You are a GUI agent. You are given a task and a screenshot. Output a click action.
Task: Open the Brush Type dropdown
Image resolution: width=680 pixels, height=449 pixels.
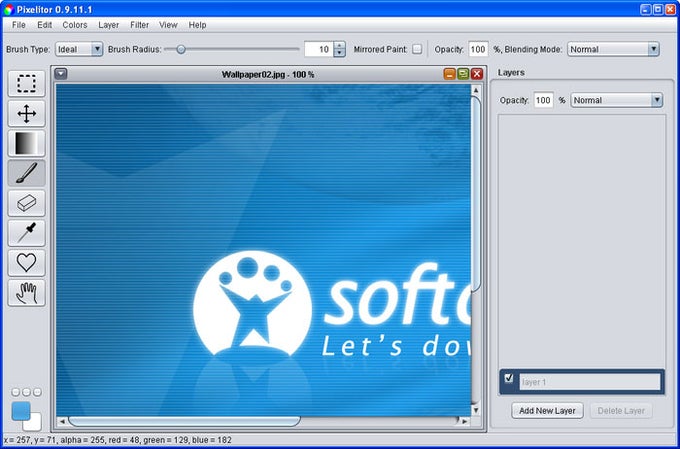point(79,49)
